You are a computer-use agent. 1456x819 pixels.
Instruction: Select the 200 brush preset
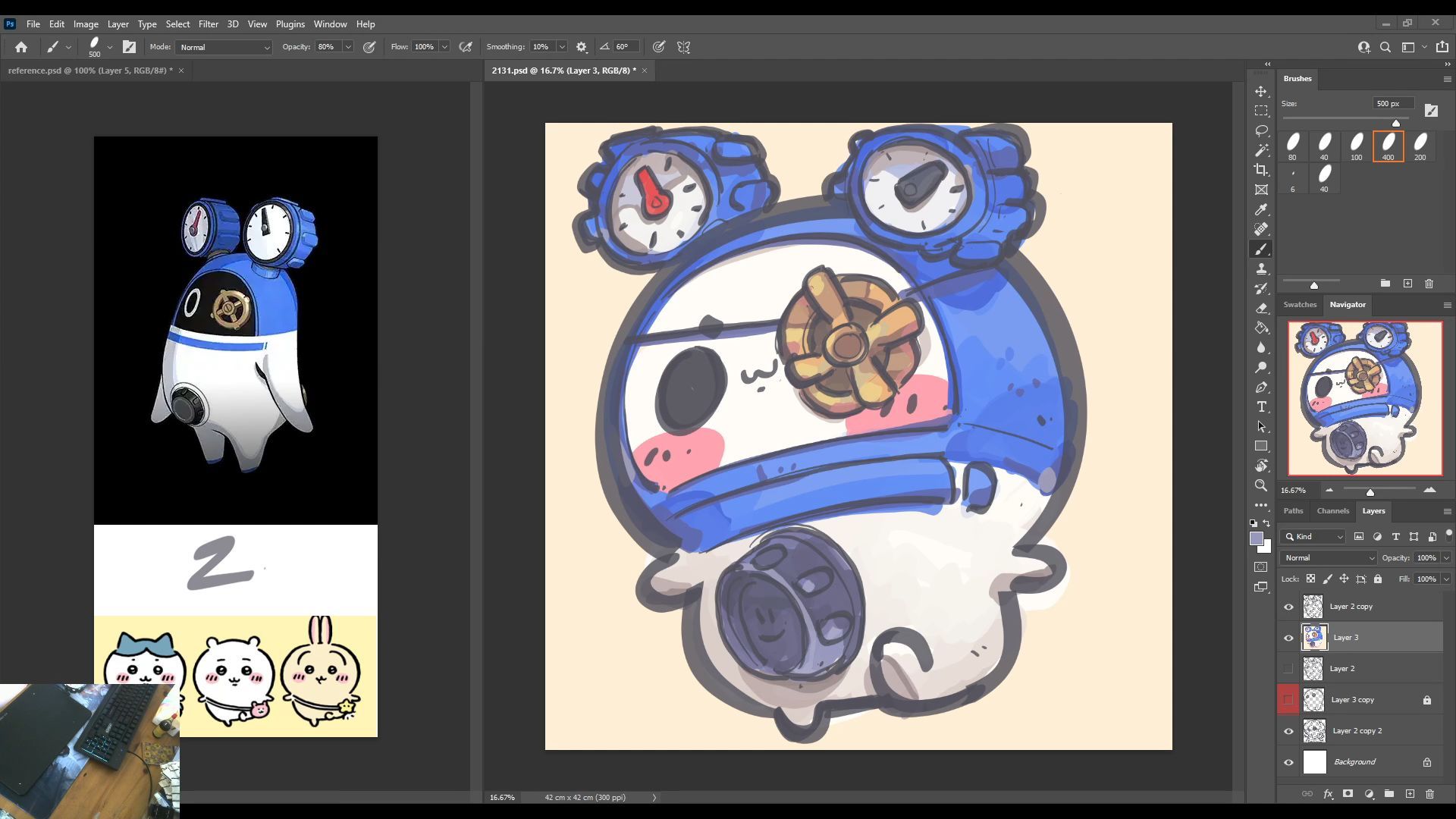pyautogui.click(x=1420, y=146)
